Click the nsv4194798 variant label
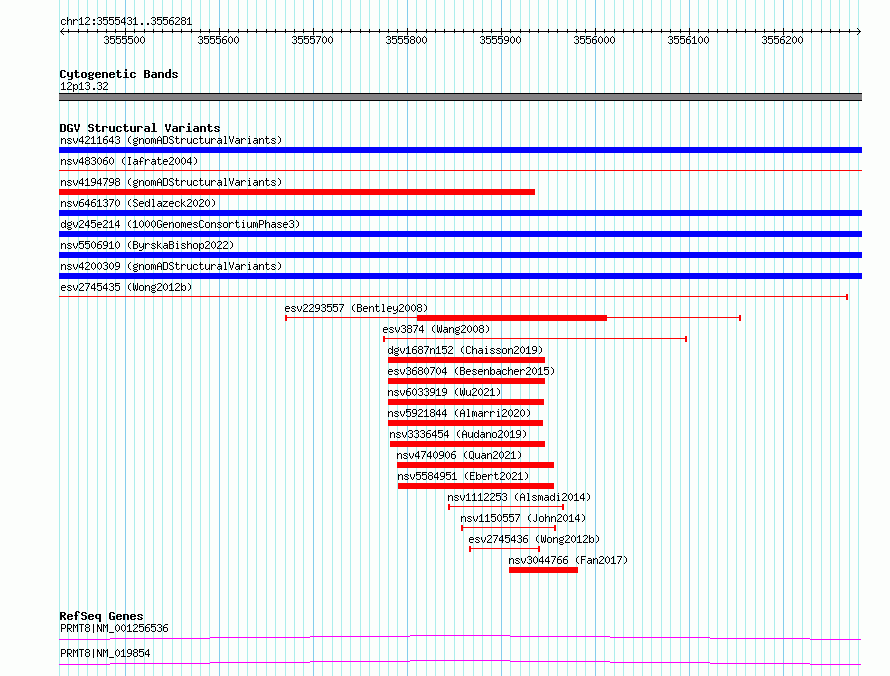890x676 pixels. pos(171,182)
